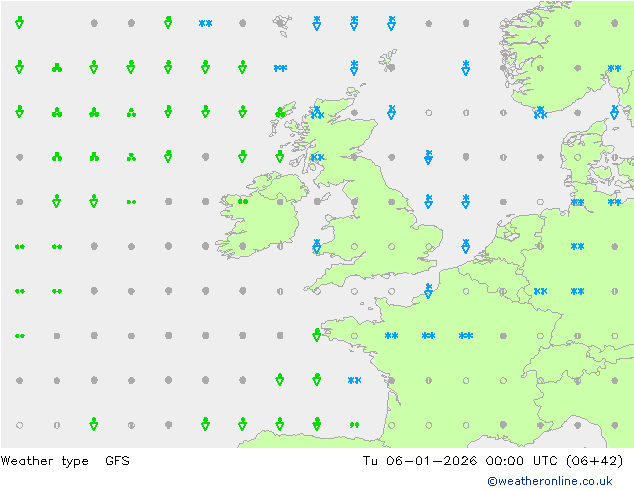Click the green shower symbol at Brittany's western tip

[317, 335]
